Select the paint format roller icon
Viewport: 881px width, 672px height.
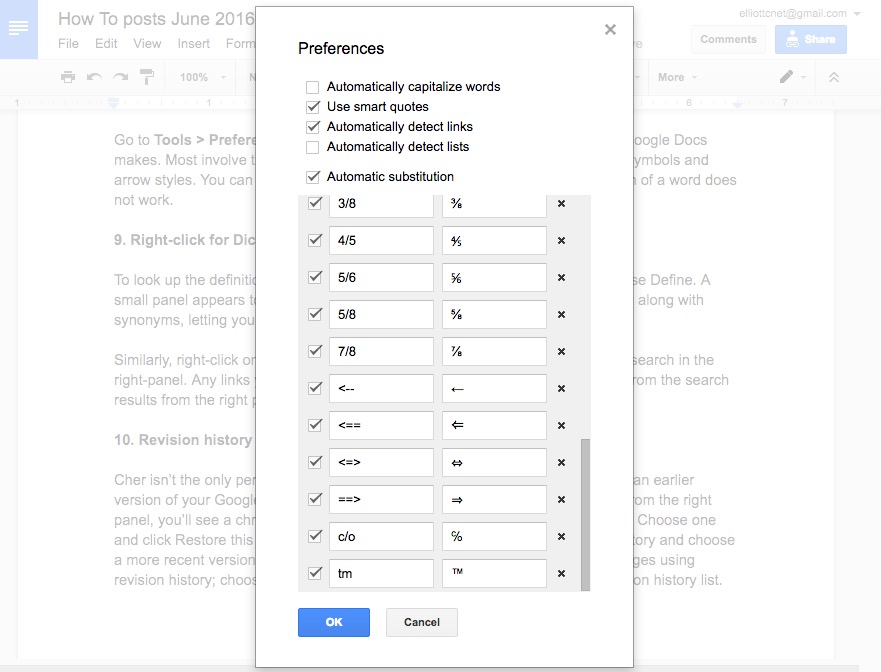coord(147,77)
